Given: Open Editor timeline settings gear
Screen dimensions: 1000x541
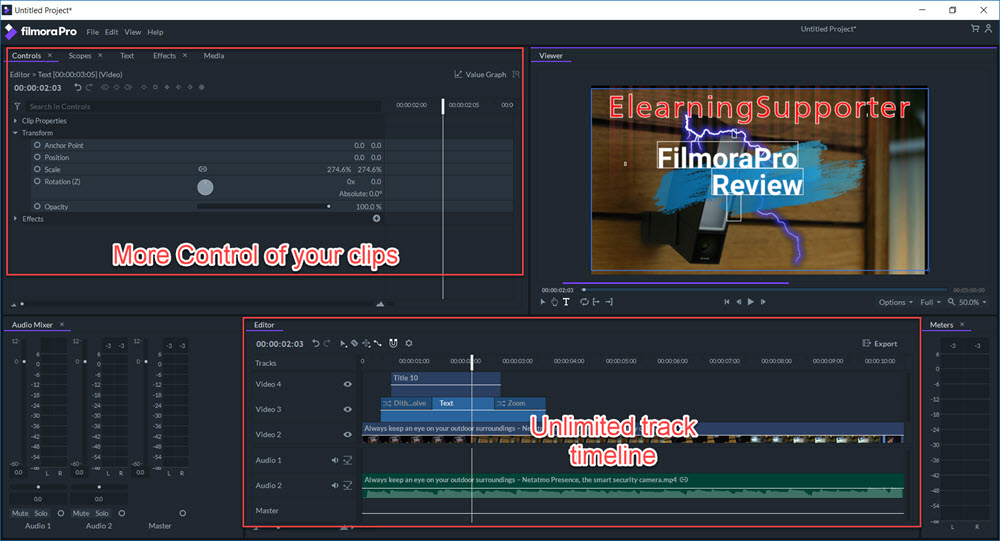Looking at the screenshot, I should 409,343.
